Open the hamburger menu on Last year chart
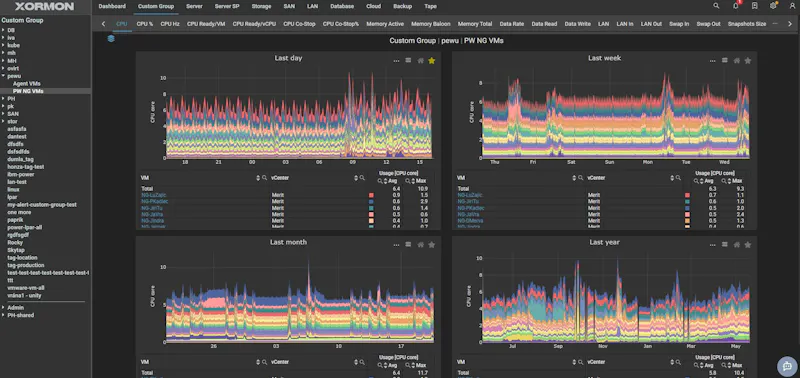The height and width of the screenshot is (378, 800). [724, 244]
